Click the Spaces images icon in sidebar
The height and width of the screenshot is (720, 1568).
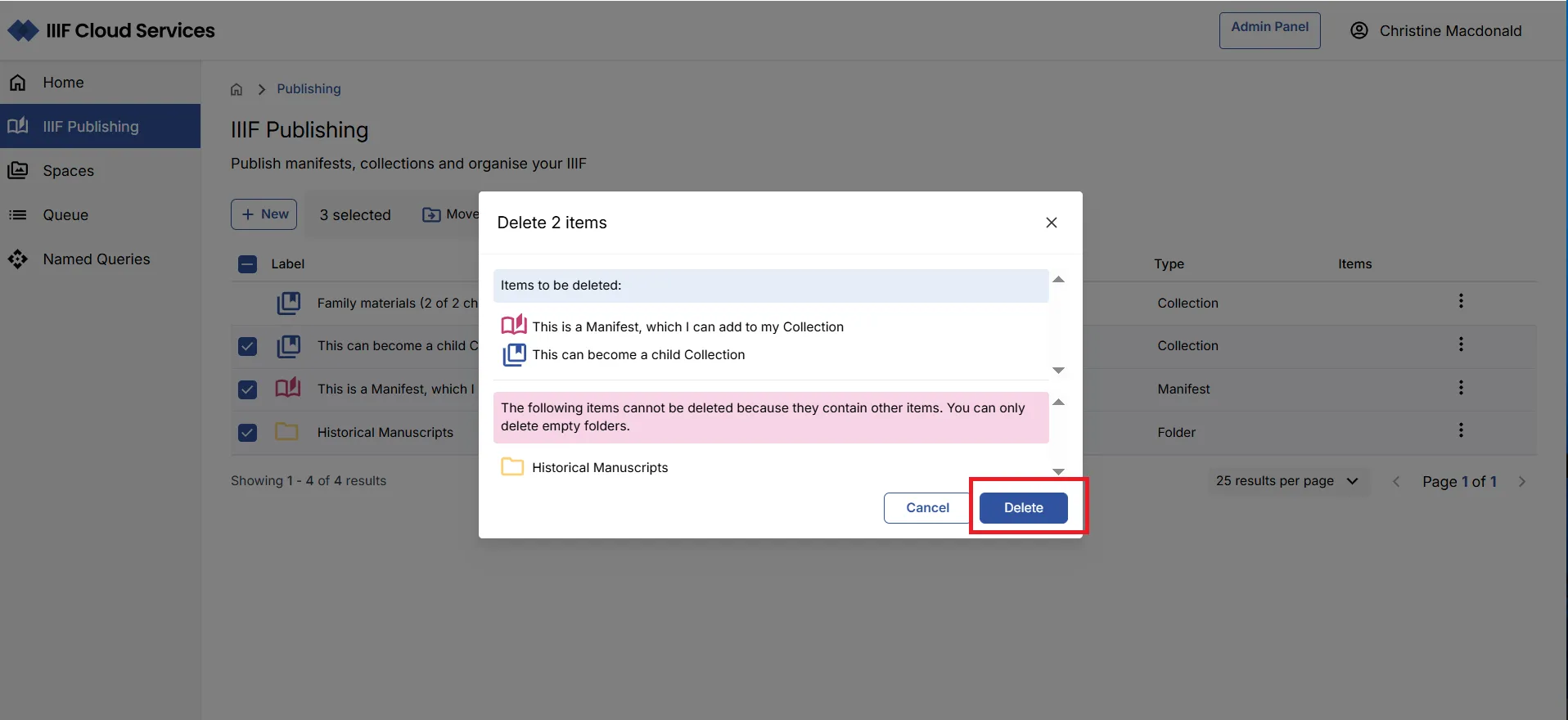click(18, 170)
